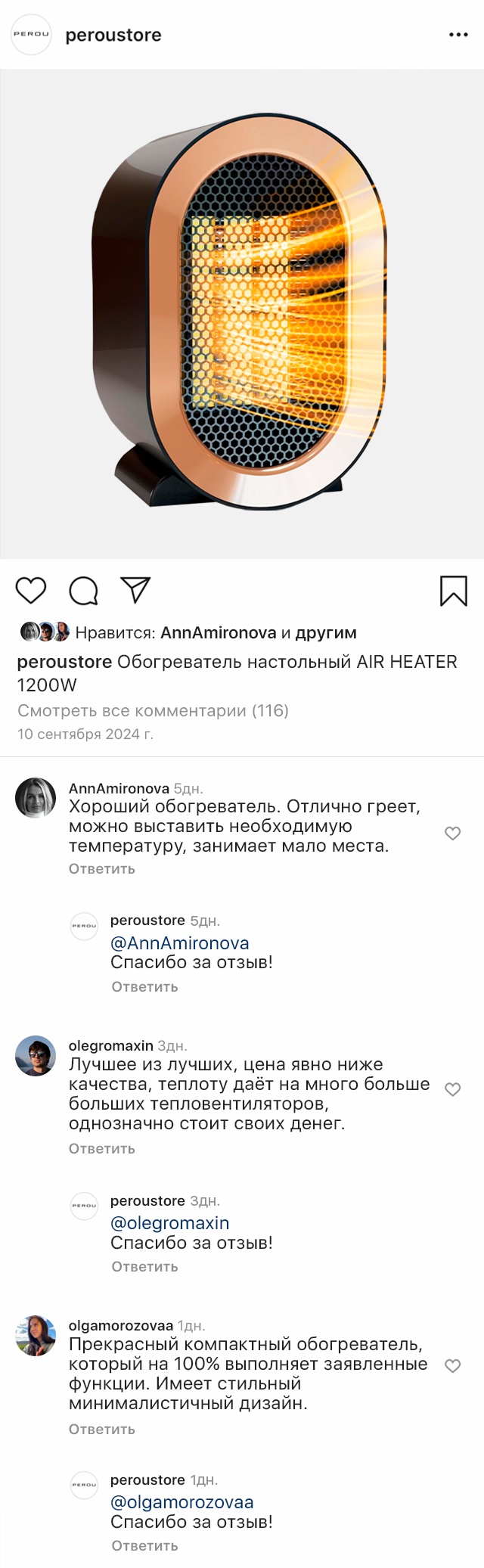Open AnnAmironova's avatar in the comments
Viewport: 484px width, 1568px height.
point(36,798)
